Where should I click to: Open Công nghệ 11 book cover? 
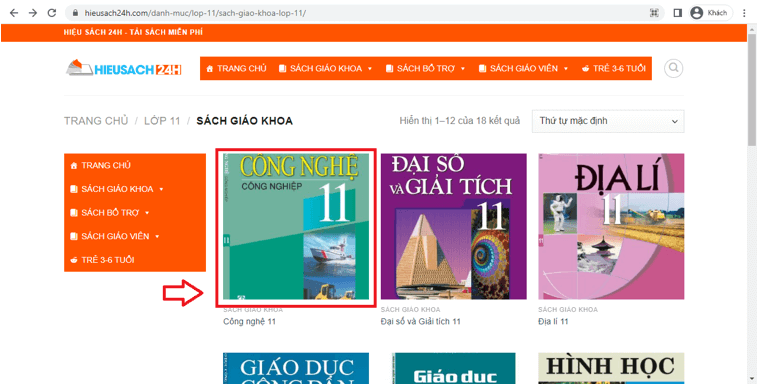[x=296, y=227]
